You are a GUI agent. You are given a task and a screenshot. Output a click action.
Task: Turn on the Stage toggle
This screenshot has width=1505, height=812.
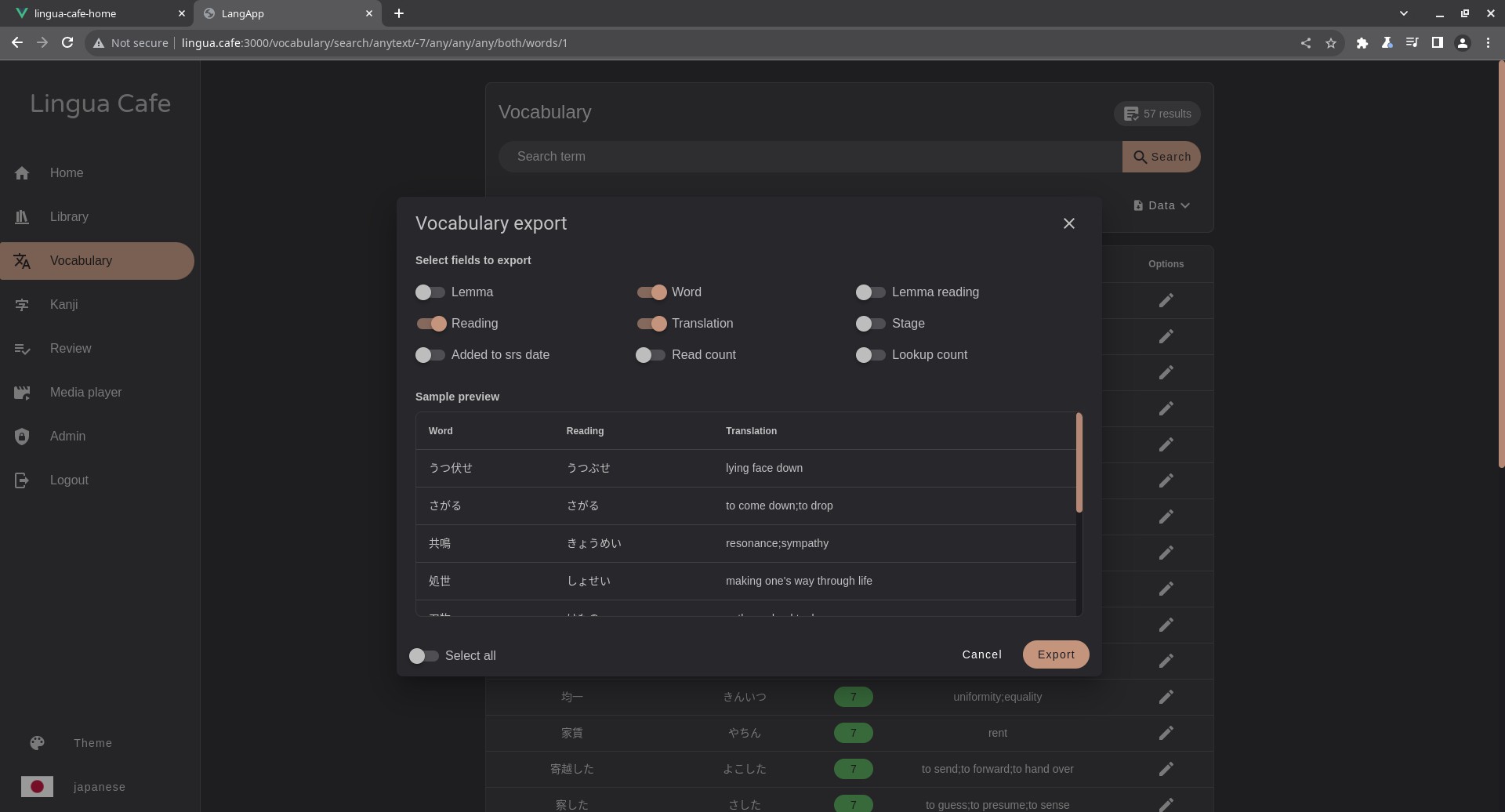click(870, 324)
